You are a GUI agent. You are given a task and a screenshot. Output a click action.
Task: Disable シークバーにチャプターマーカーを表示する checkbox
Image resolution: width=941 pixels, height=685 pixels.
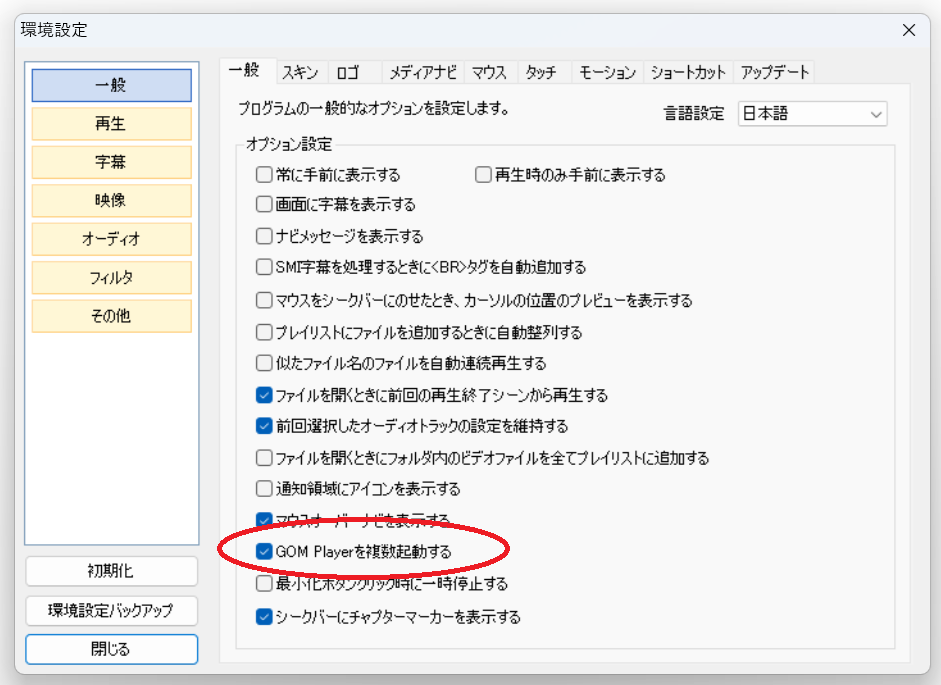coord(264,617)
